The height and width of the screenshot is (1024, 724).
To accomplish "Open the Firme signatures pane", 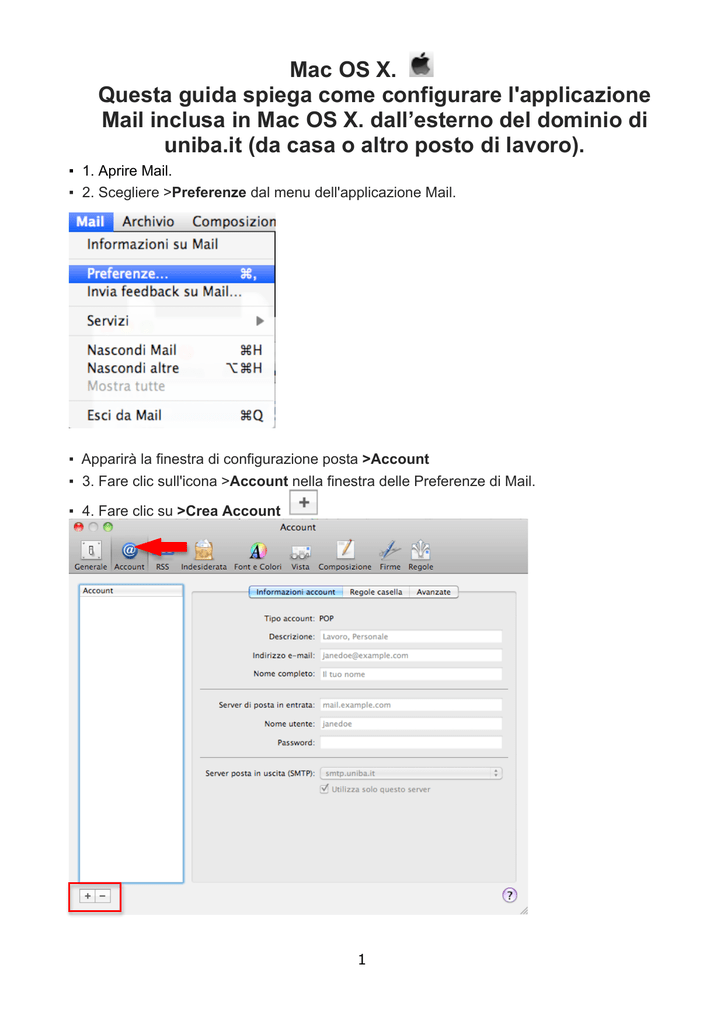I will tap(390, 556).
